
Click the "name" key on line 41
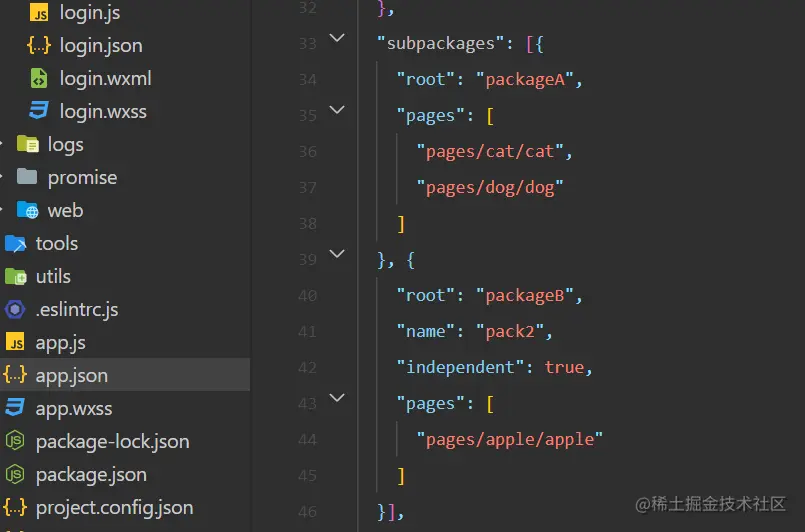pos(426,331)
